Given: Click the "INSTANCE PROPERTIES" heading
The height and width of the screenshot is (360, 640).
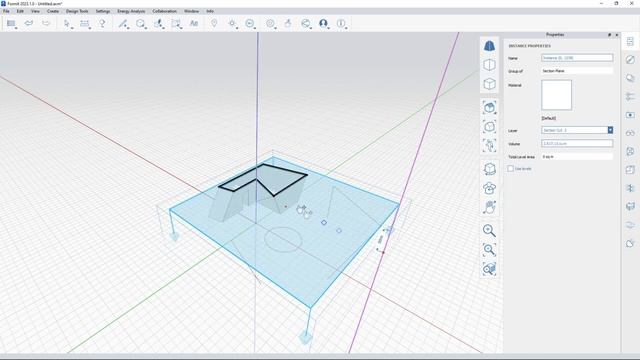Looking at the screenshot, I should coord(529,46).
